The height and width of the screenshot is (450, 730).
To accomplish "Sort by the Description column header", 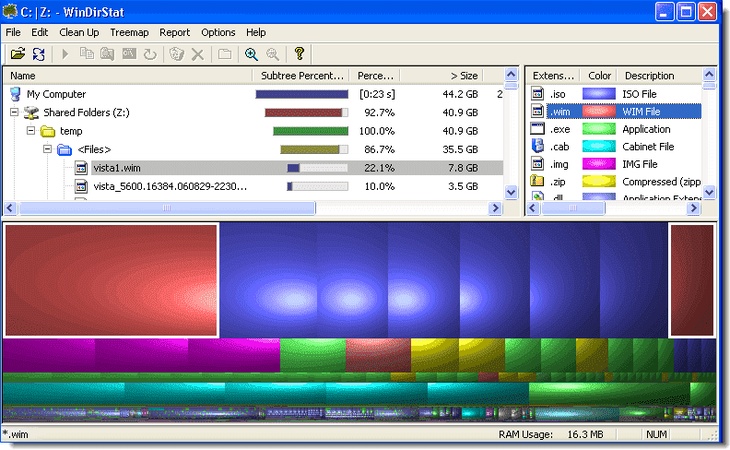I will (x=660, y=75).
